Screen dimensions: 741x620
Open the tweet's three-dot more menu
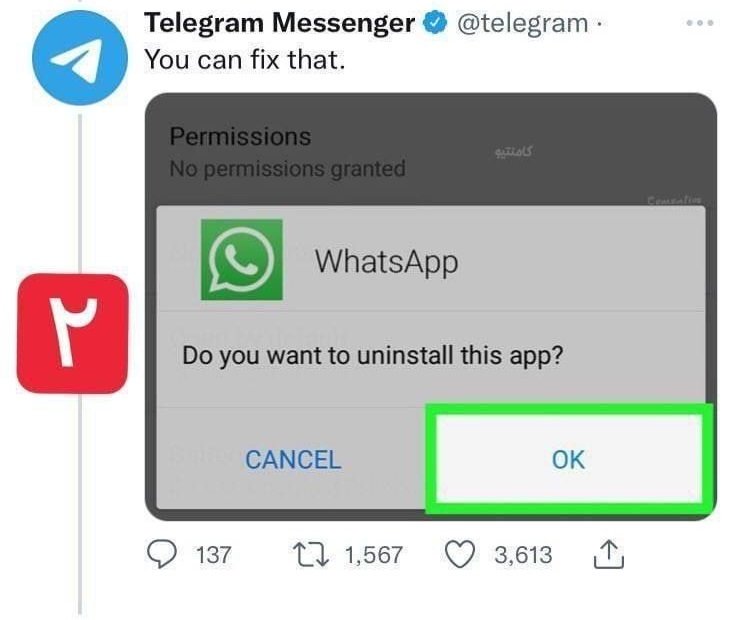coord(700,22)
